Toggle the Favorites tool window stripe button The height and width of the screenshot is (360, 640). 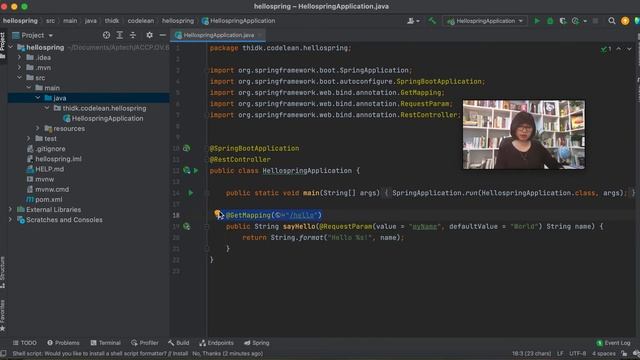(x=3, y=315)
